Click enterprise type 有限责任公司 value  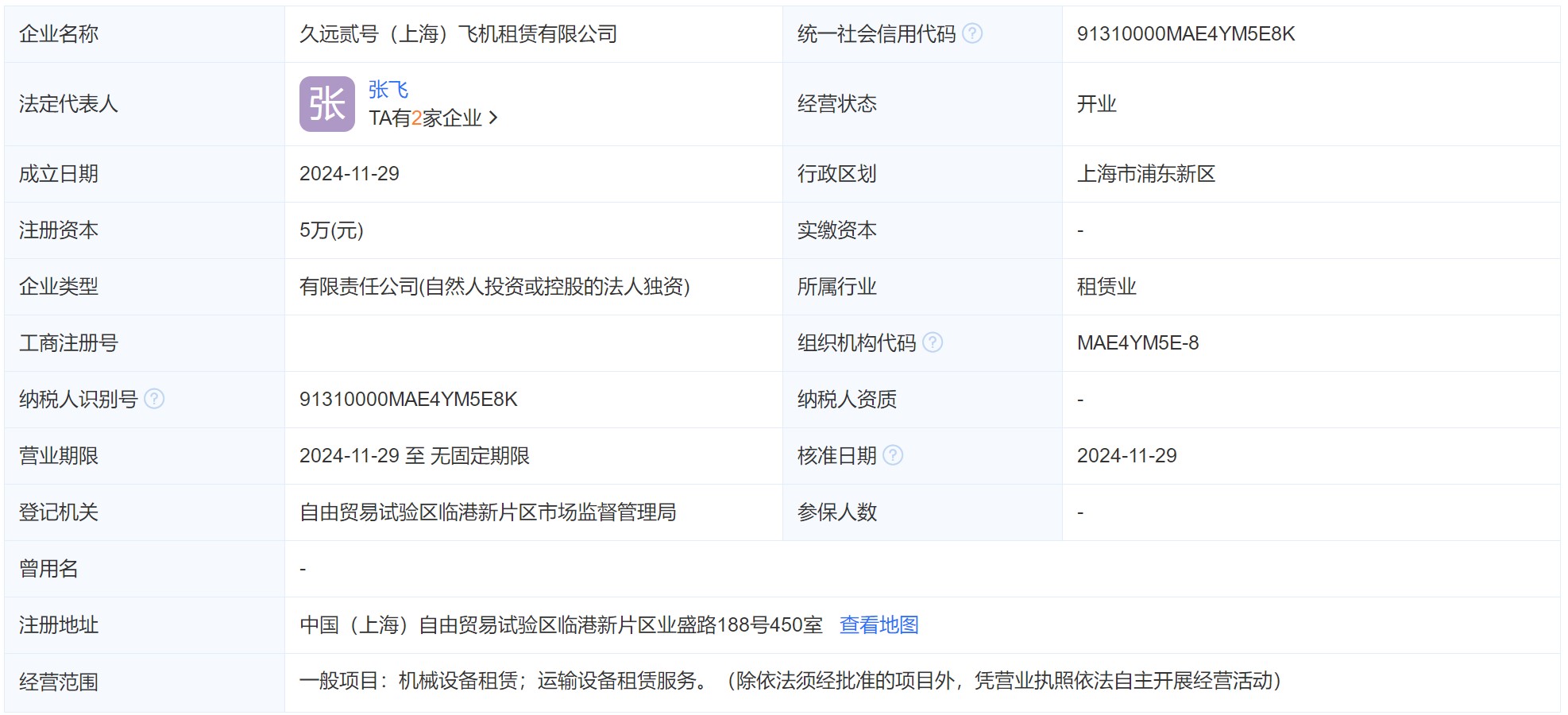coord(495,287)
